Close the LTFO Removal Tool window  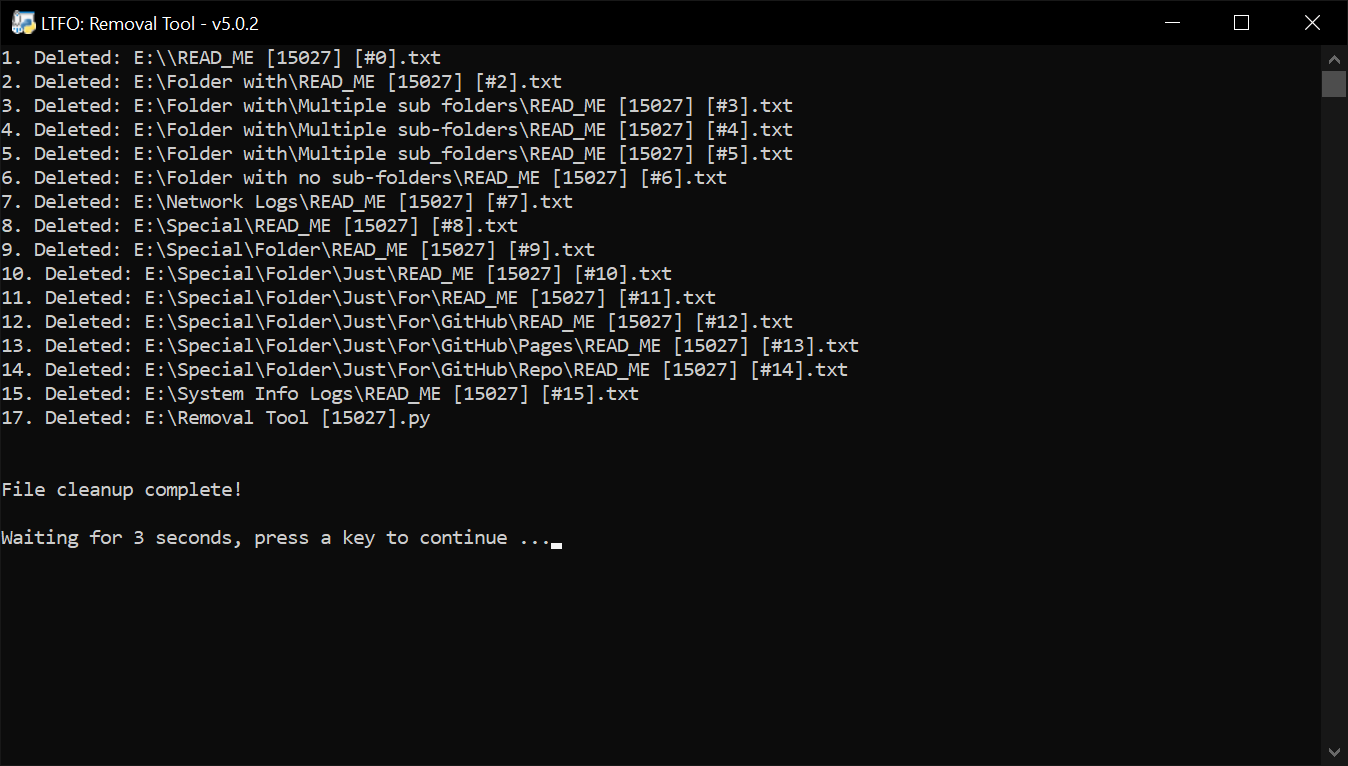coord(1311,23)
